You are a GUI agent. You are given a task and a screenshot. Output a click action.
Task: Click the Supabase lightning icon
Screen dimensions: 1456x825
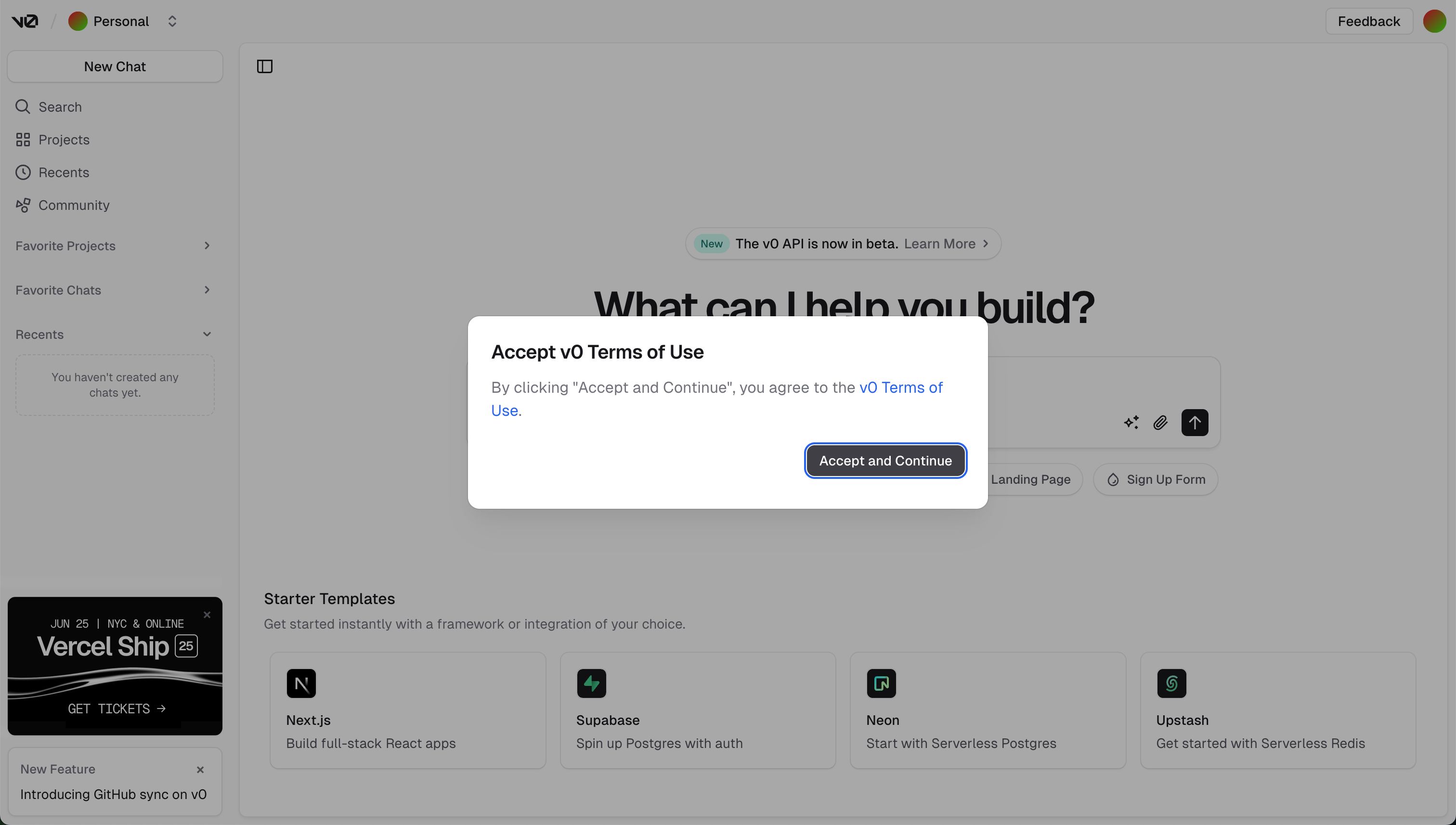(x=591, y=683)
